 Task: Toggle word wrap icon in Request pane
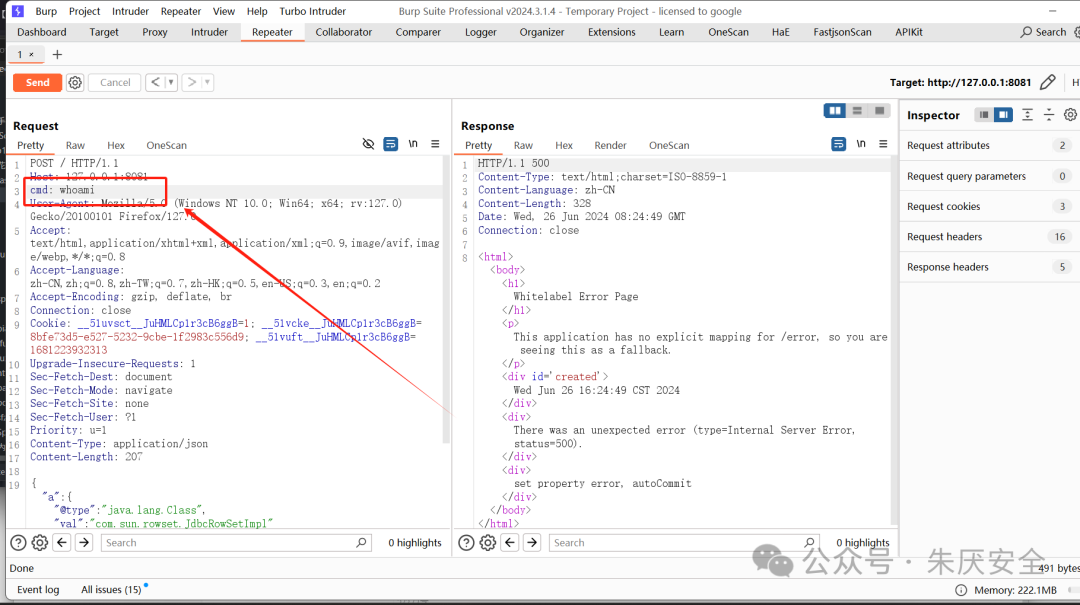tap(391, 144)
